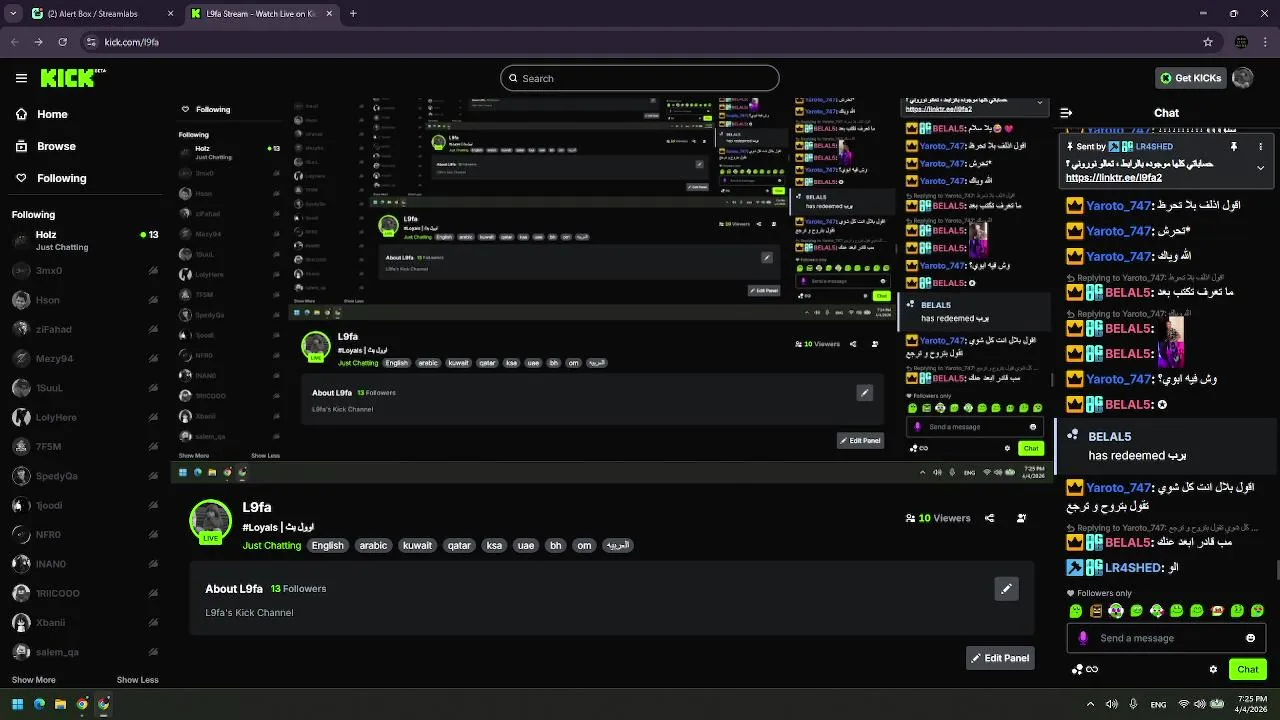Open a new browser tab

(x=353, y=14)
